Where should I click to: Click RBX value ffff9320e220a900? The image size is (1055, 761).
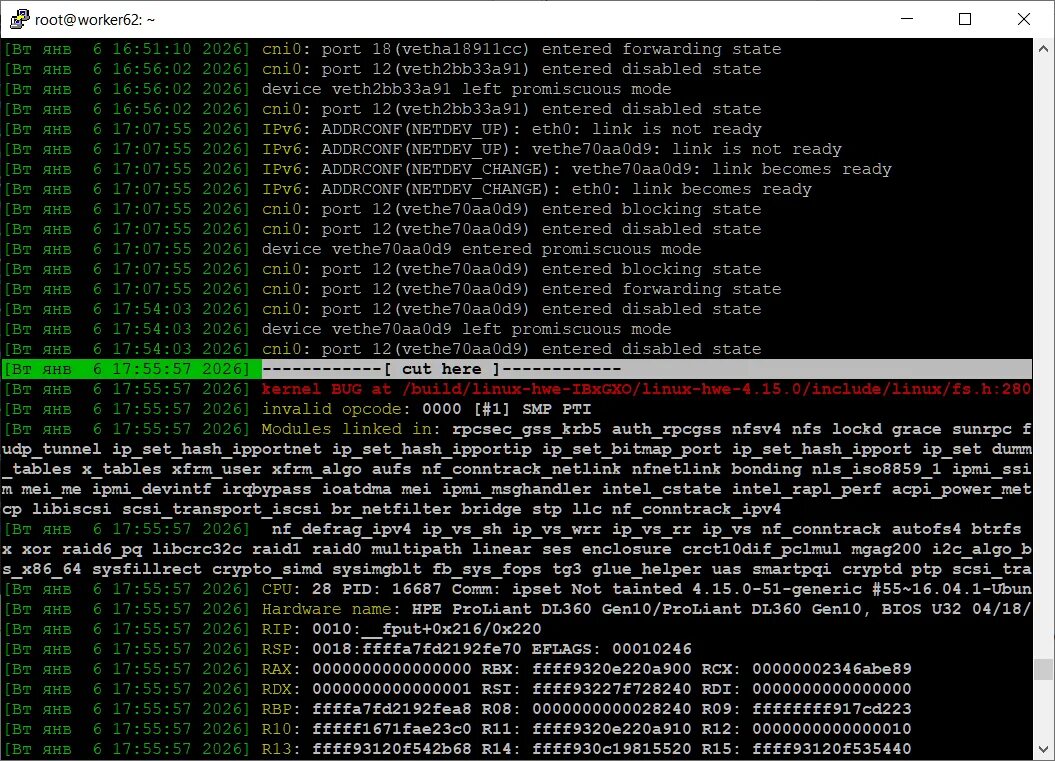tap(611, 669)
